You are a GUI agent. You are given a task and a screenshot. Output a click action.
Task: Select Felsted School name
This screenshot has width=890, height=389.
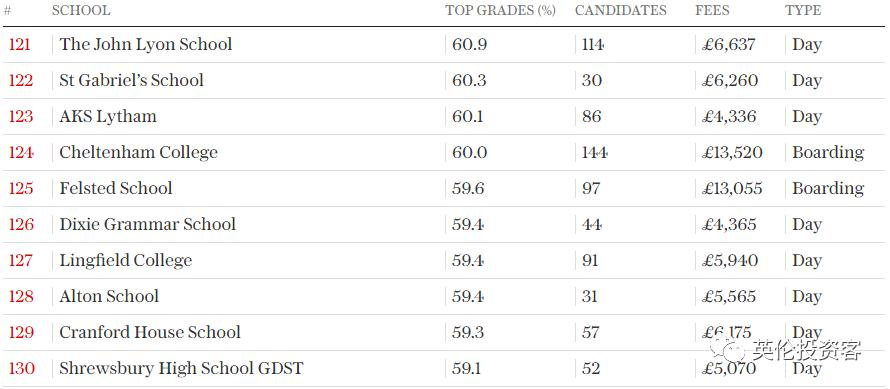tap(116, 188)
